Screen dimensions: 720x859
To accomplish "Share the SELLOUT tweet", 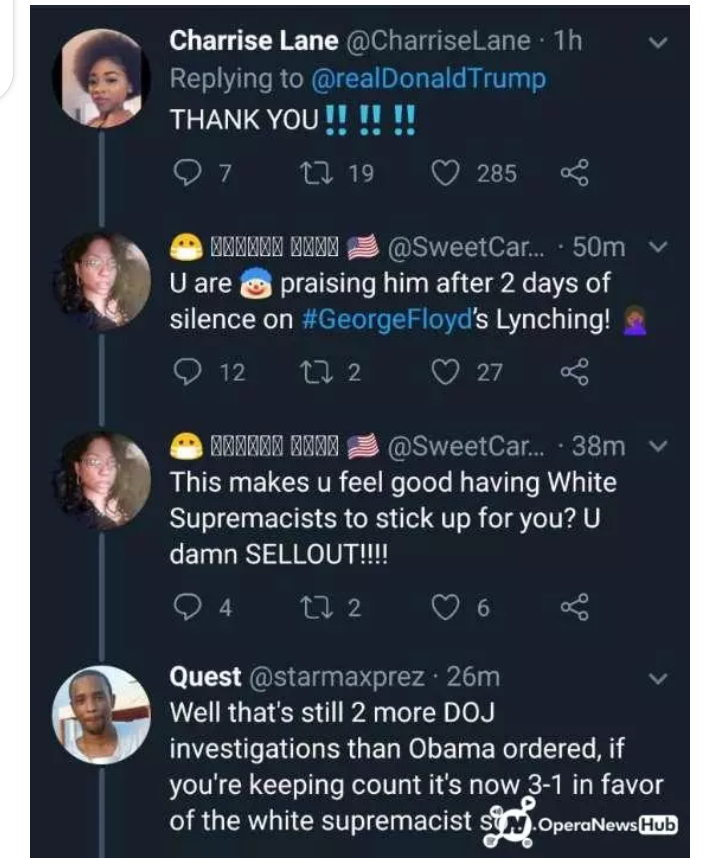I will 574,607.
